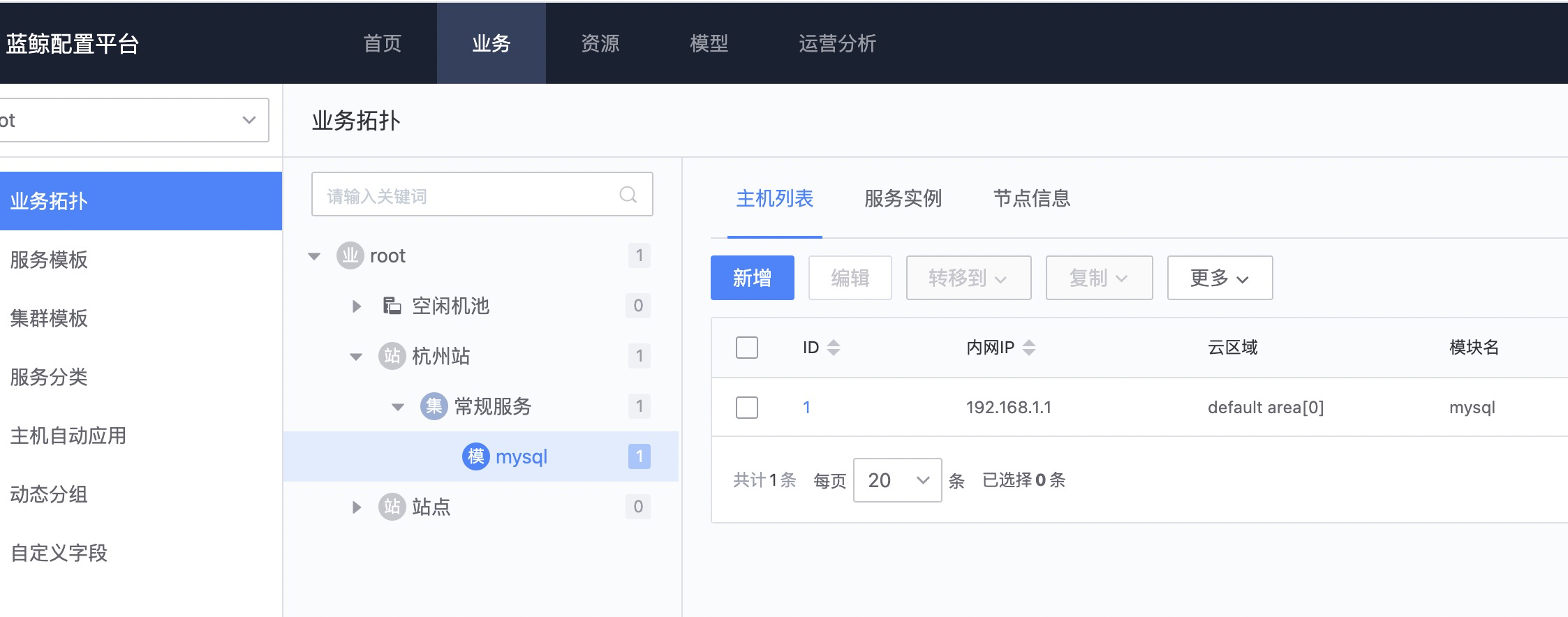Click the mysql module node icon
Viewport: 1568px width, 617px height.
point(476,456)
